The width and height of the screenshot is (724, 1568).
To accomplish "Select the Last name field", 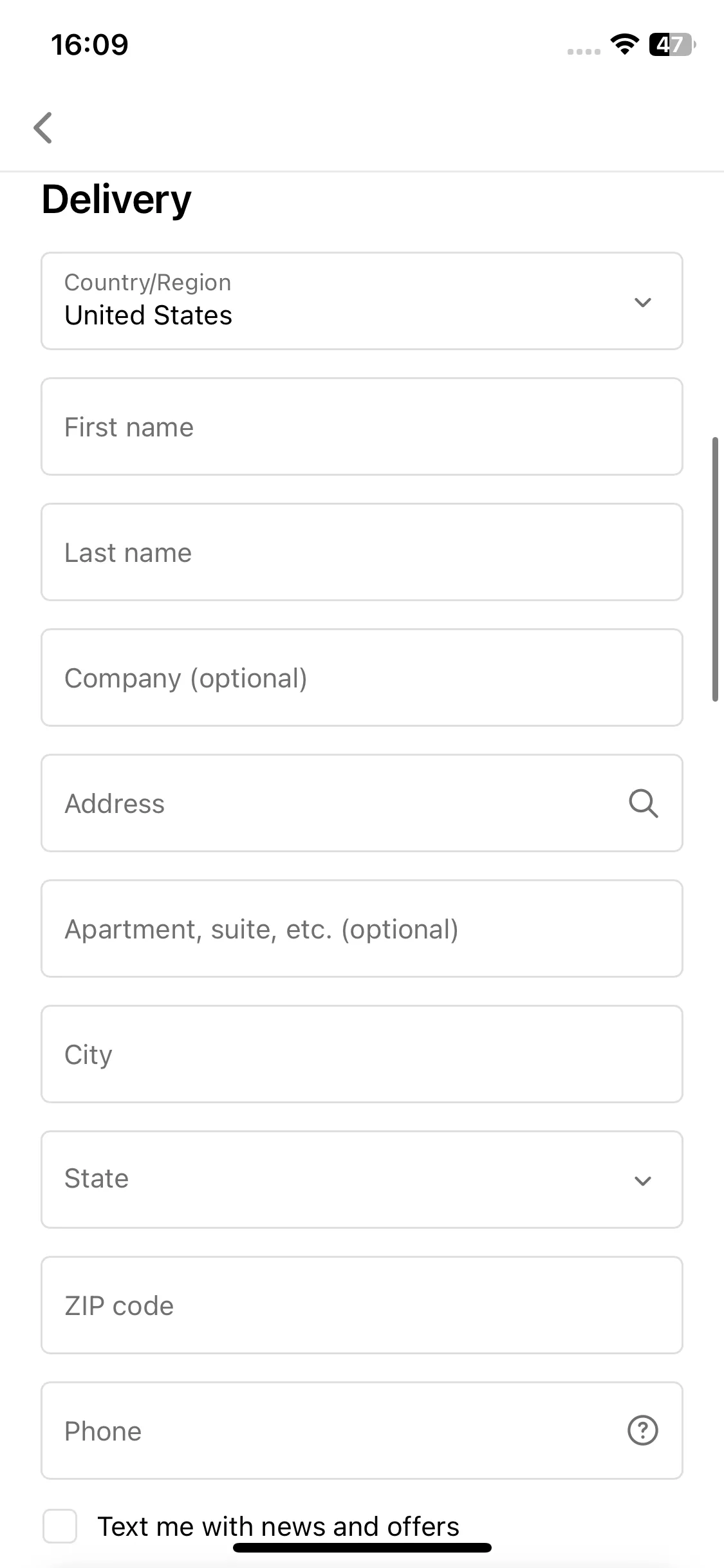I will click(x=362, y=552).
